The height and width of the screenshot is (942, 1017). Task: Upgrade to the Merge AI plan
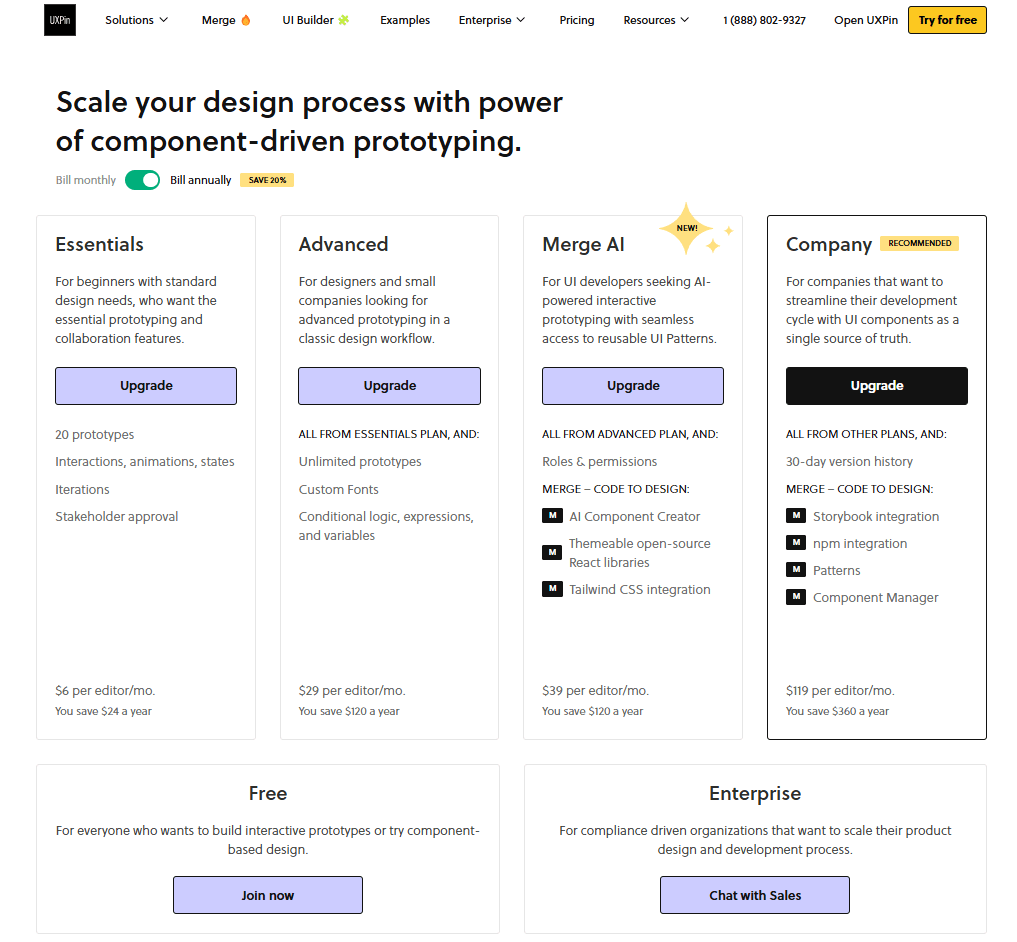[632, 386]
